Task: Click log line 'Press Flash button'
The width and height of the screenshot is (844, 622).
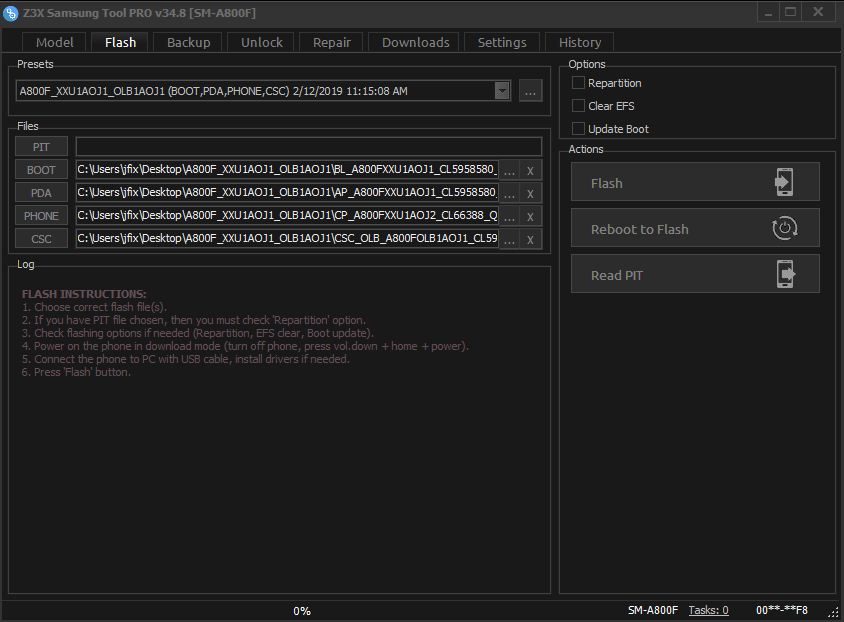Action: [x=76, y=372]
